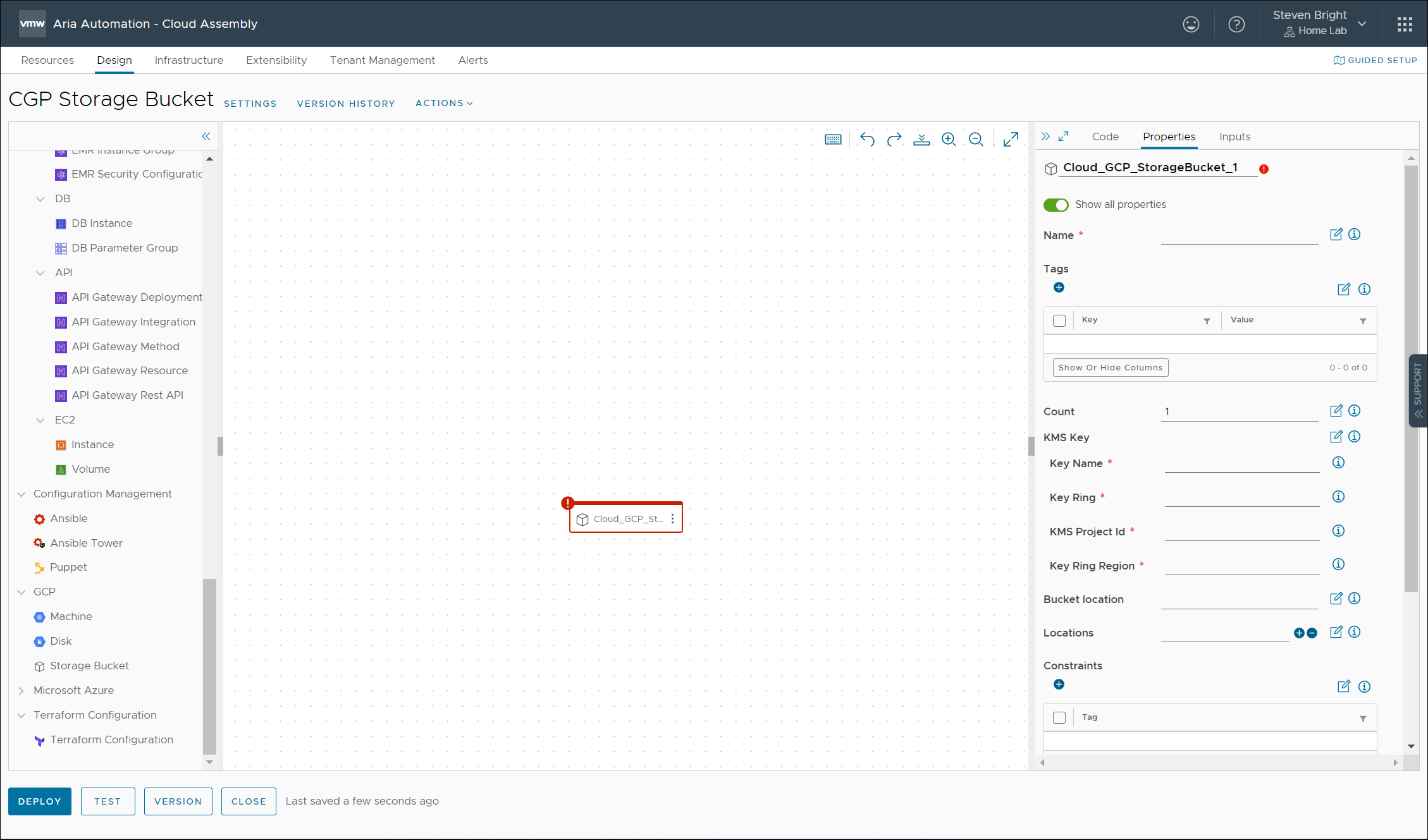Expand the Microsoft Azure tree node
Viewport: 1428px width, 840px height.
21,691
